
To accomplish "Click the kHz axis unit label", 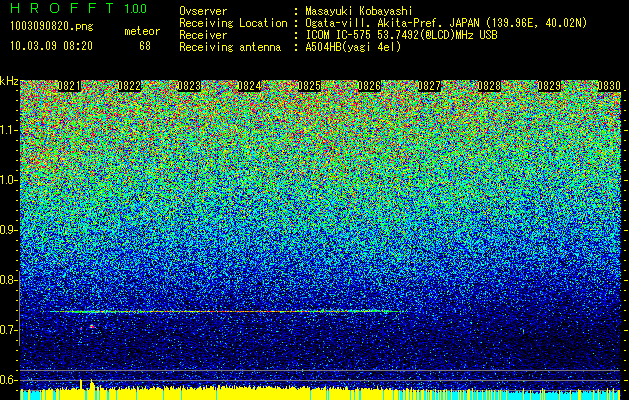I will (x=9, y=81).
